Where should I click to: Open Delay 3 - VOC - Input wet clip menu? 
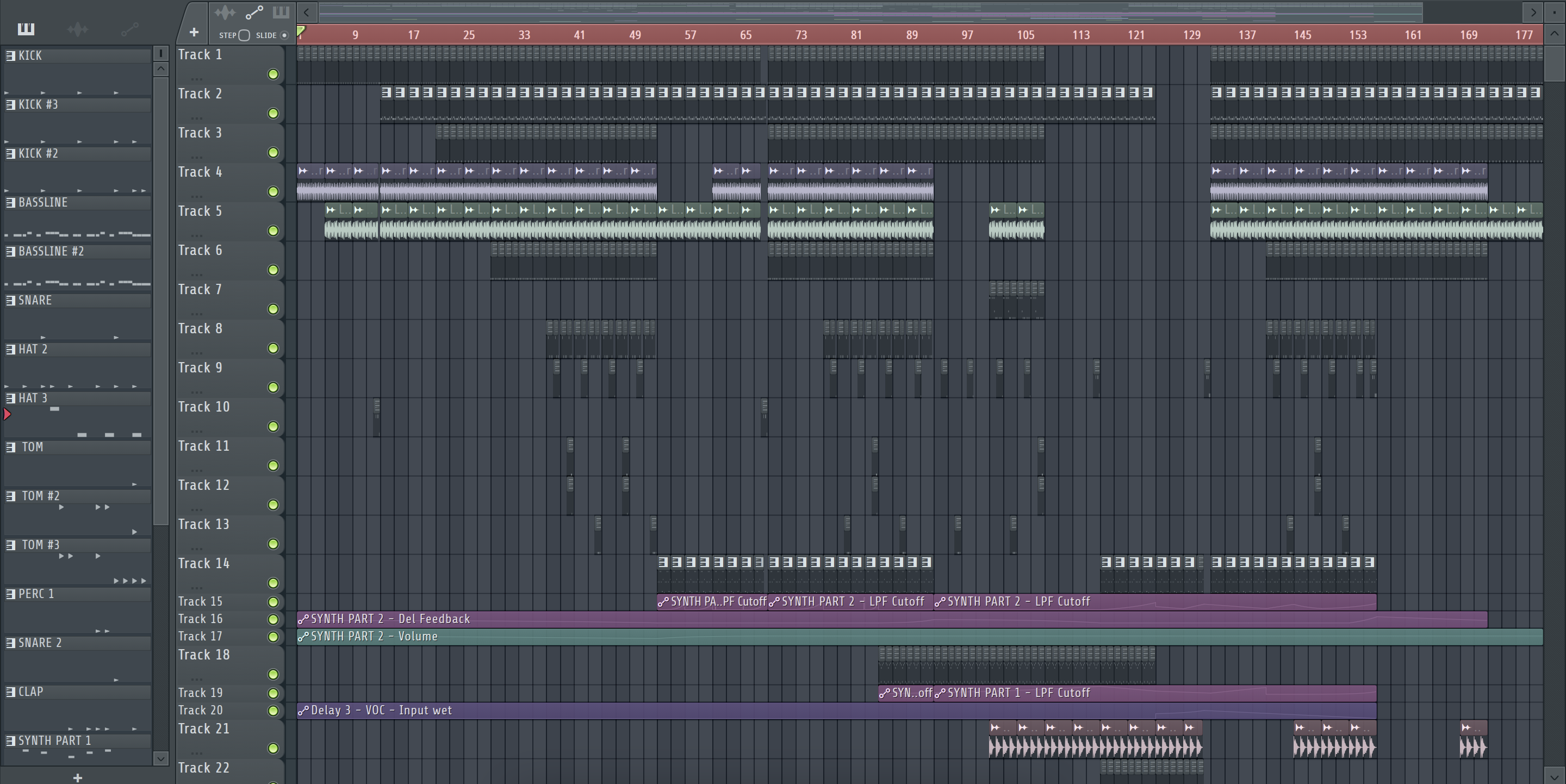303,711
